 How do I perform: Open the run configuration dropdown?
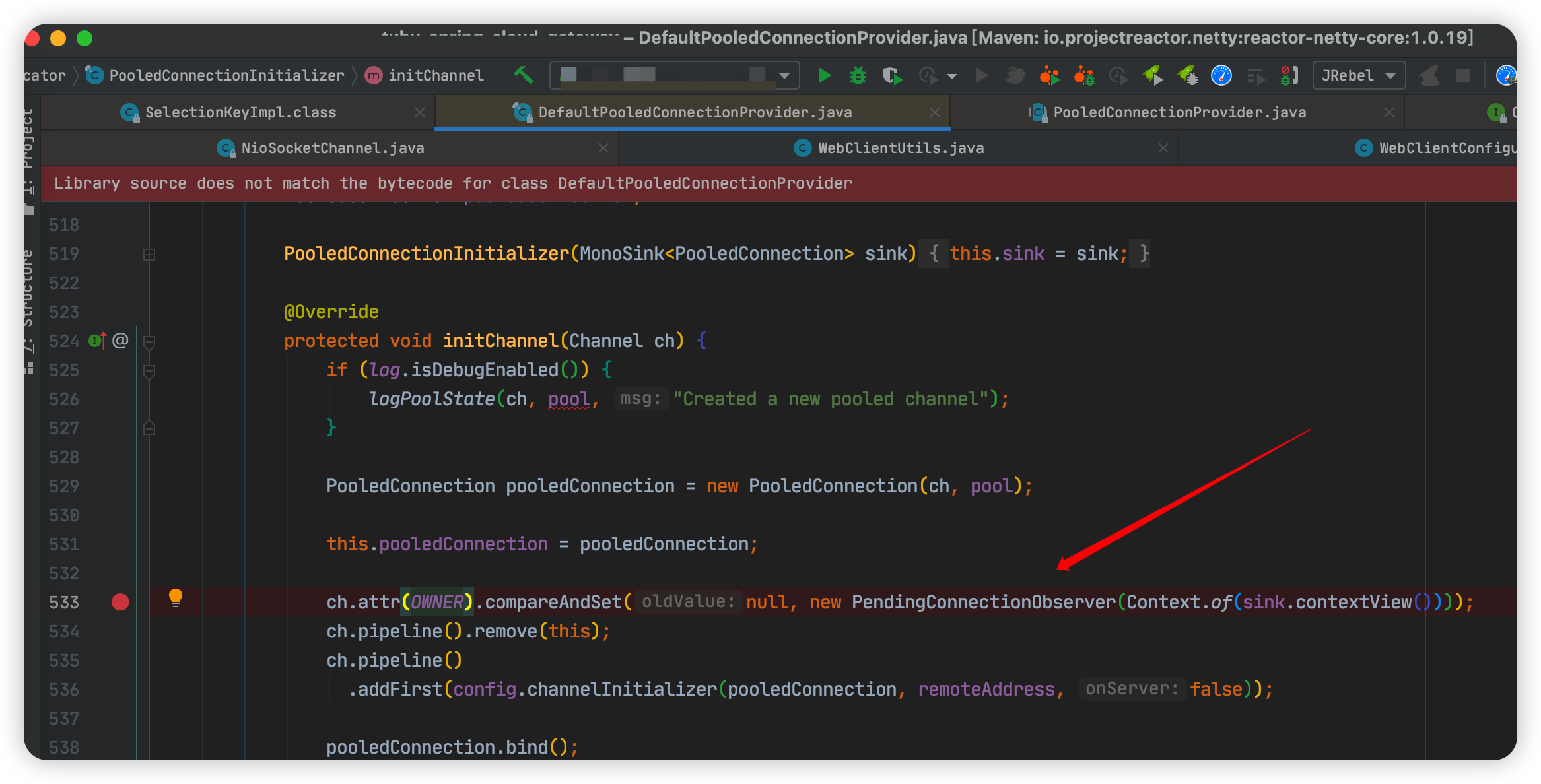point(783,75)
